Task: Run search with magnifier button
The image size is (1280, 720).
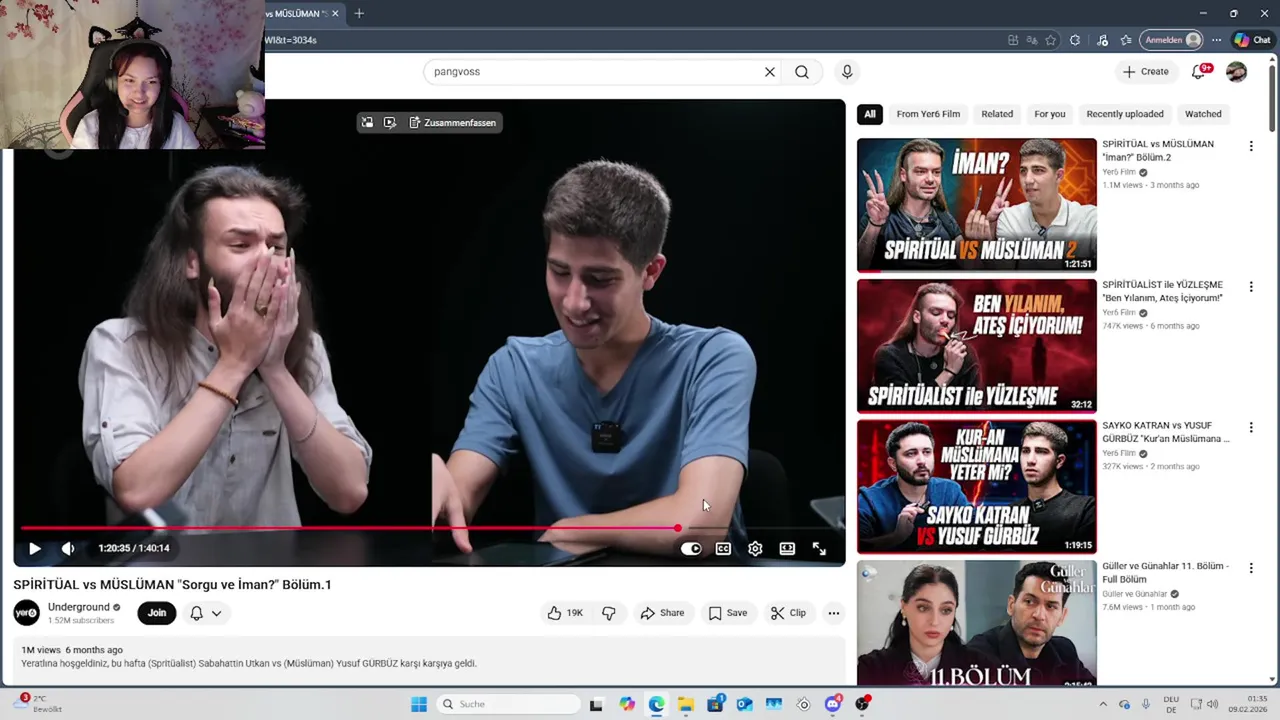Action: coord(802,72)
